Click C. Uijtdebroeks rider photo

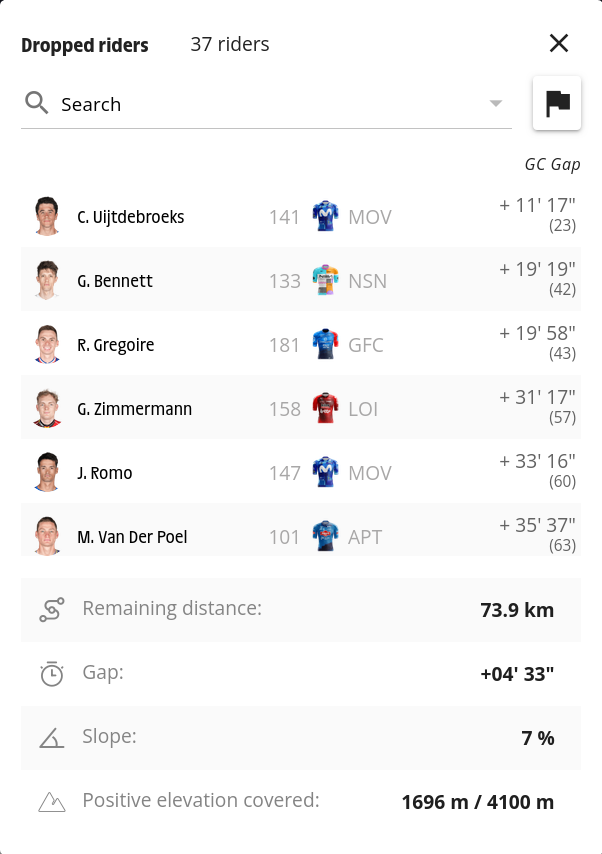(x=47, y=216)
